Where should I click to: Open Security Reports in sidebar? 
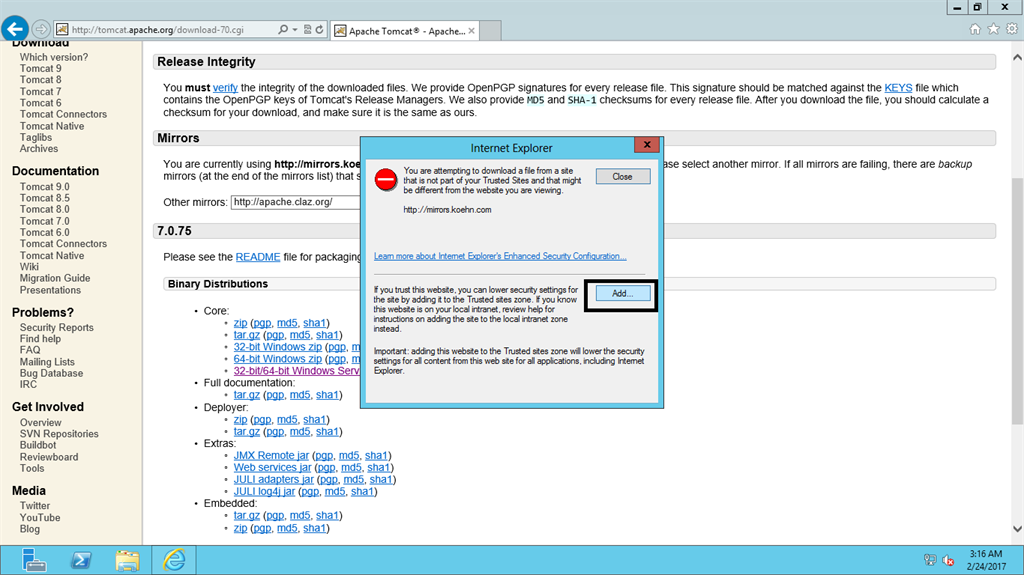pyautogui.click(x=56, y=327)
